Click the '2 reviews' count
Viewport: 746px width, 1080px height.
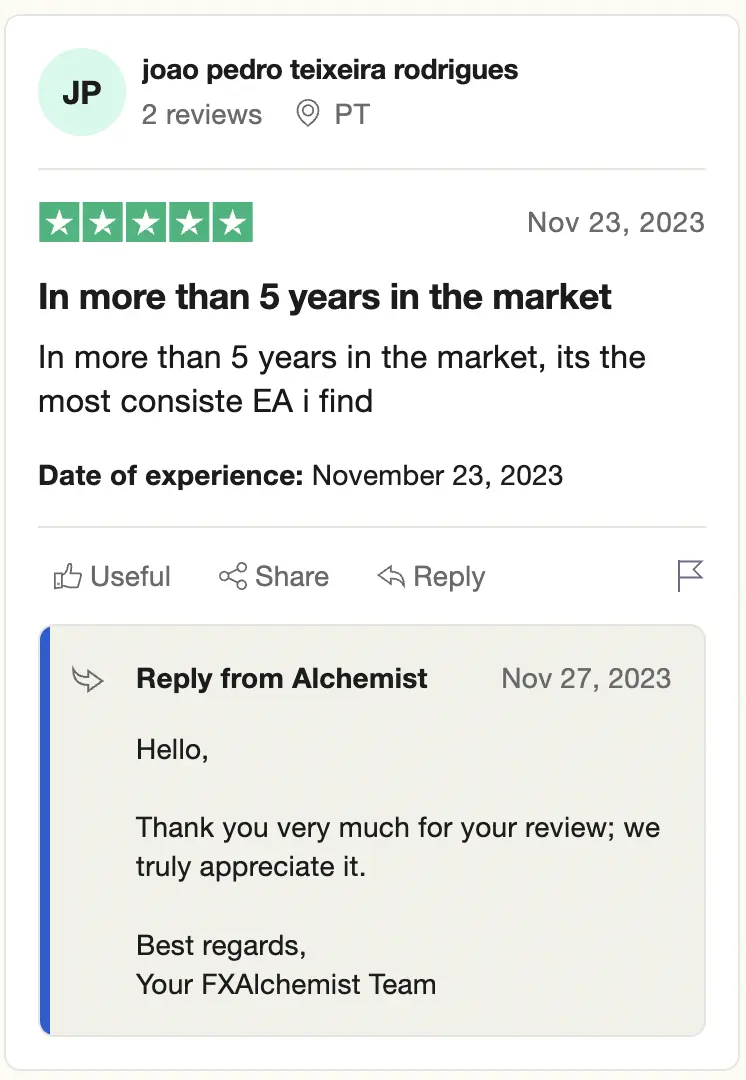[202, 115]
